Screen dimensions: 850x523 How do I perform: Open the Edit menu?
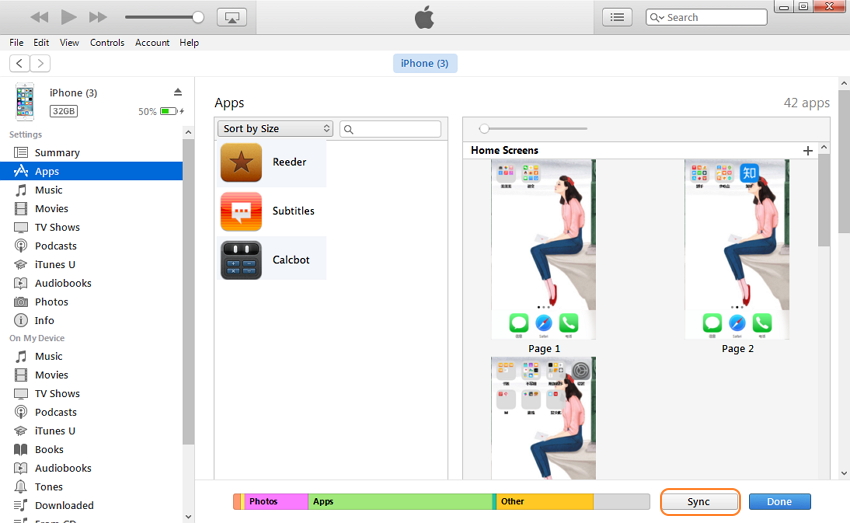pyautogui.click(x=41, y=42)
